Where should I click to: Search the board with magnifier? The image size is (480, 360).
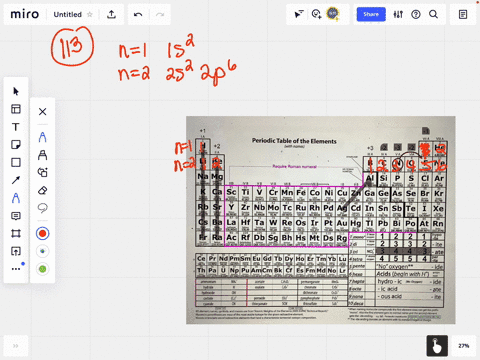pyautogui.click(x=433, y=14)
